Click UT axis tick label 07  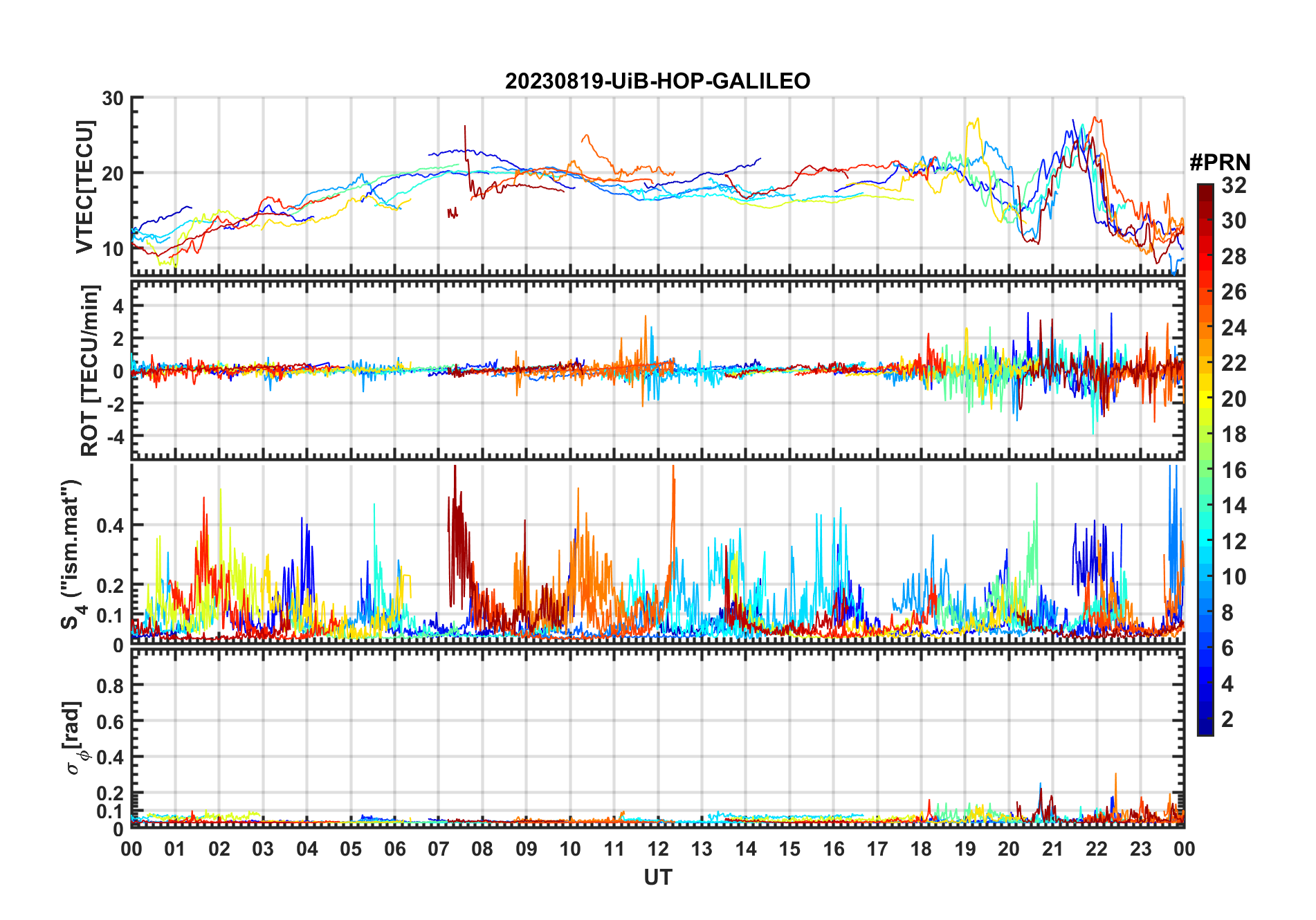click(439, 849)
